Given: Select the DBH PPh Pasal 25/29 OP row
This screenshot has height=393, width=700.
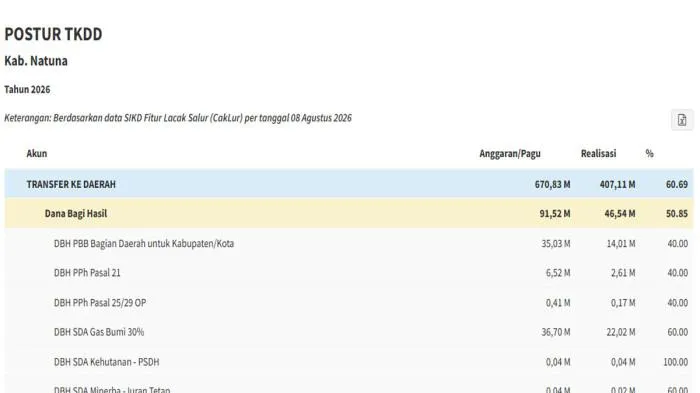Looking at the screenshot, I should pyautogui.click(x=349, y=302).
